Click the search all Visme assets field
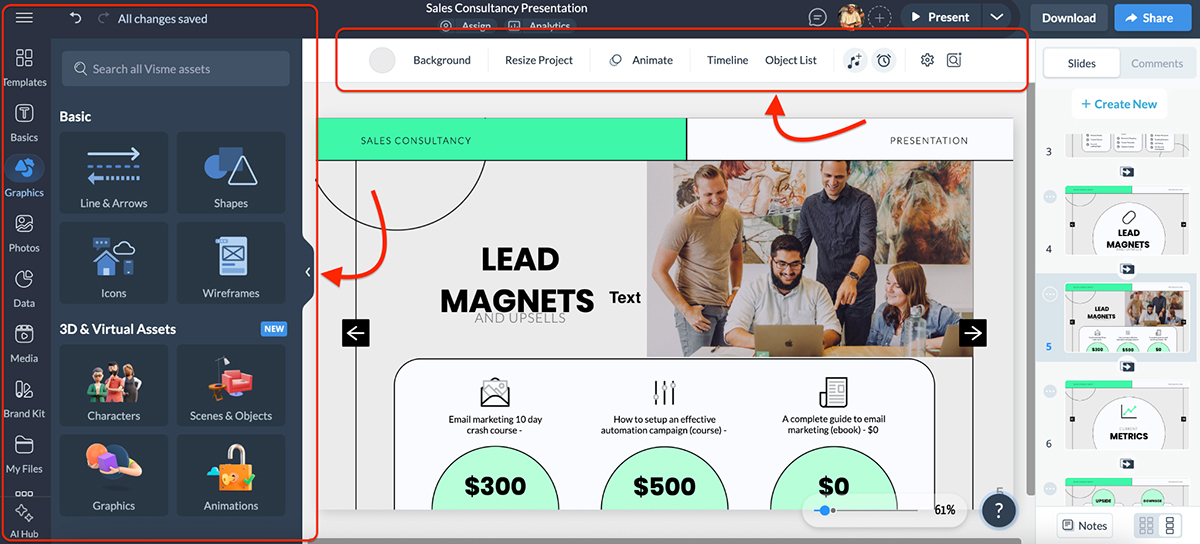This screenshot has height=544, width=1200. 176,69
